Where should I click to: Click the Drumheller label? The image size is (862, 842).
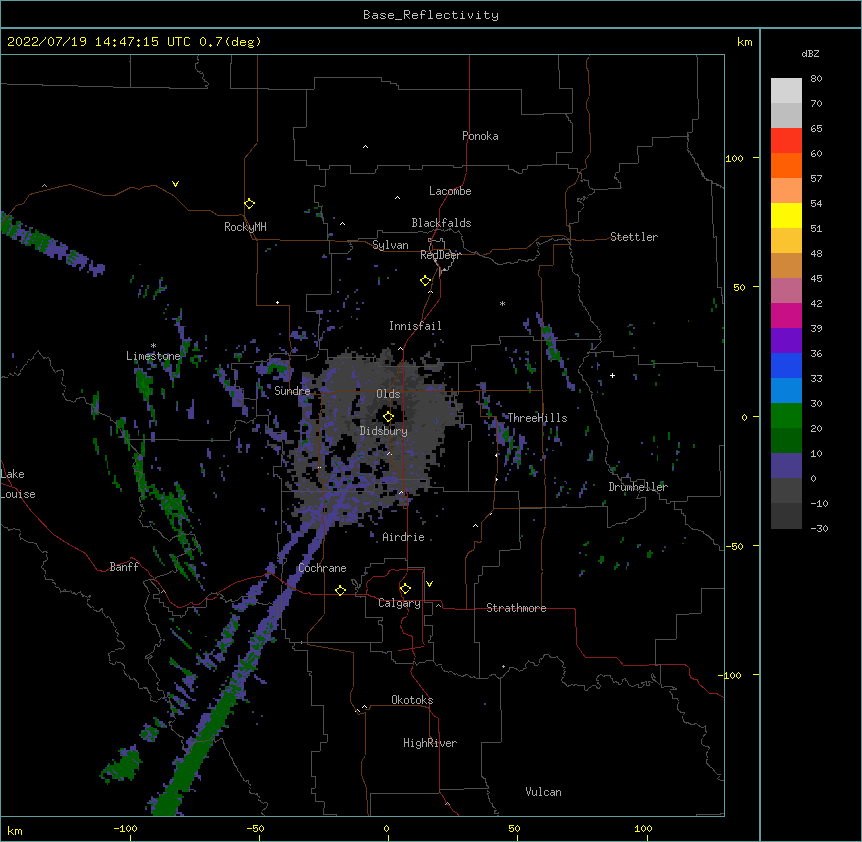(638, 487)
